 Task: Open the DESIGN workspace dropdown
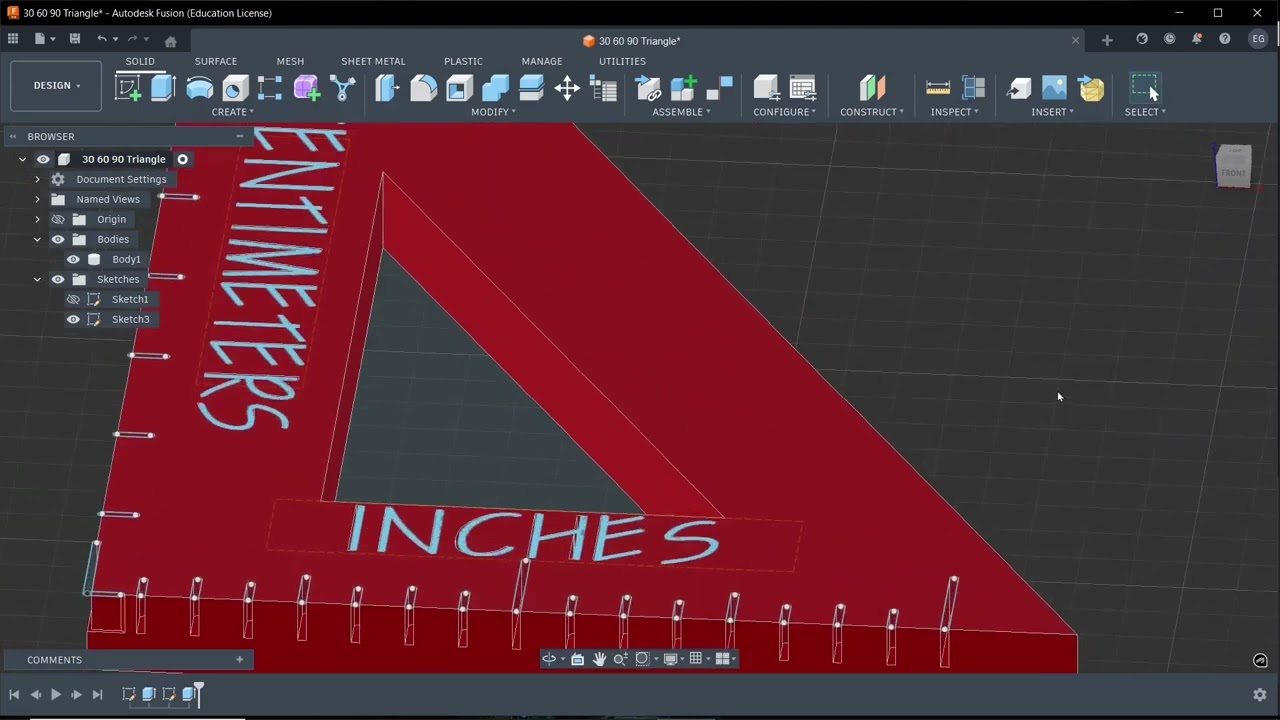[x=56, y=86]
